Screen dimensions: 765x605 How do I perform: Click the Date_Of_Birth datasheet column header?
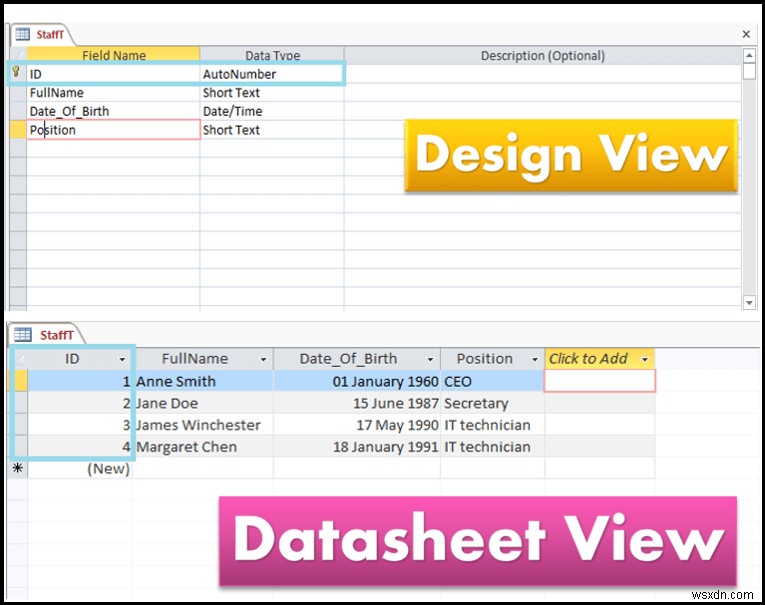pyautogui.click(x=357, y=359)
